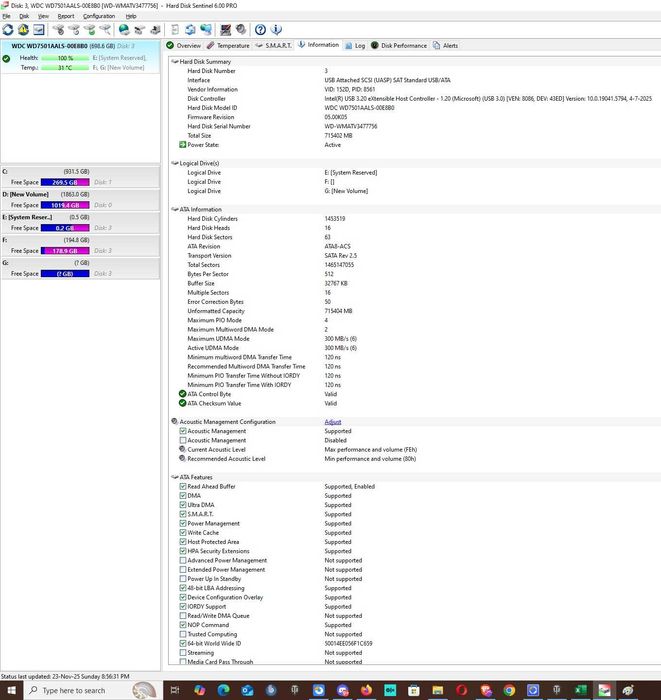The height and width of the screenshot is (700, 661).
Task: Open the File menu
Action: pyautogui.click(x=6, y=16)
